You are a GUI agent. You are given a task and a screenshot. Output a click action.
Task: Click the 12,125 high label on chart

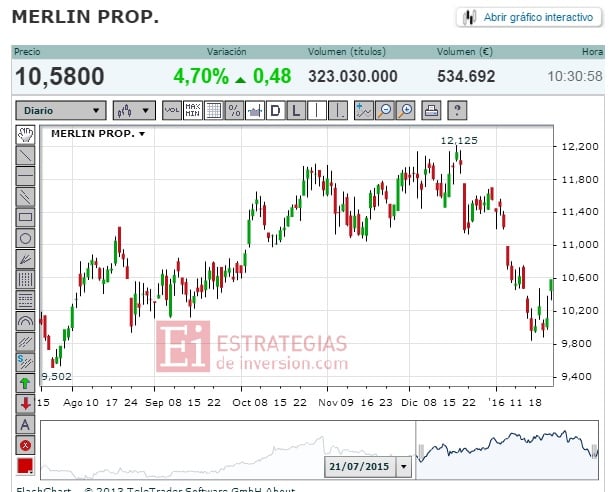point(459,141)
